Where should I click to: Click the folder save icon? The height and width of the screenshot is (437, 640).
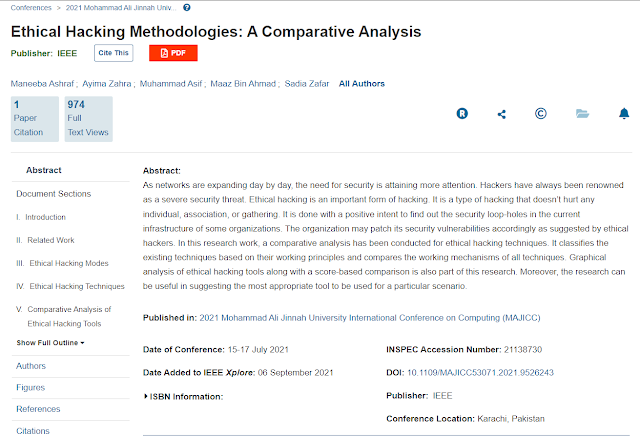(x=582, y=113)
